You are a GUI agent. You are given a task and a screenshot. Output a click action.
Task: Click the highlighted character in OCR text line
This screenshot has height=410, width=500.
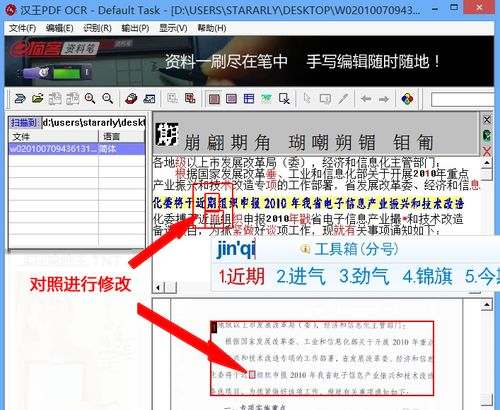(x=212, y=202)
